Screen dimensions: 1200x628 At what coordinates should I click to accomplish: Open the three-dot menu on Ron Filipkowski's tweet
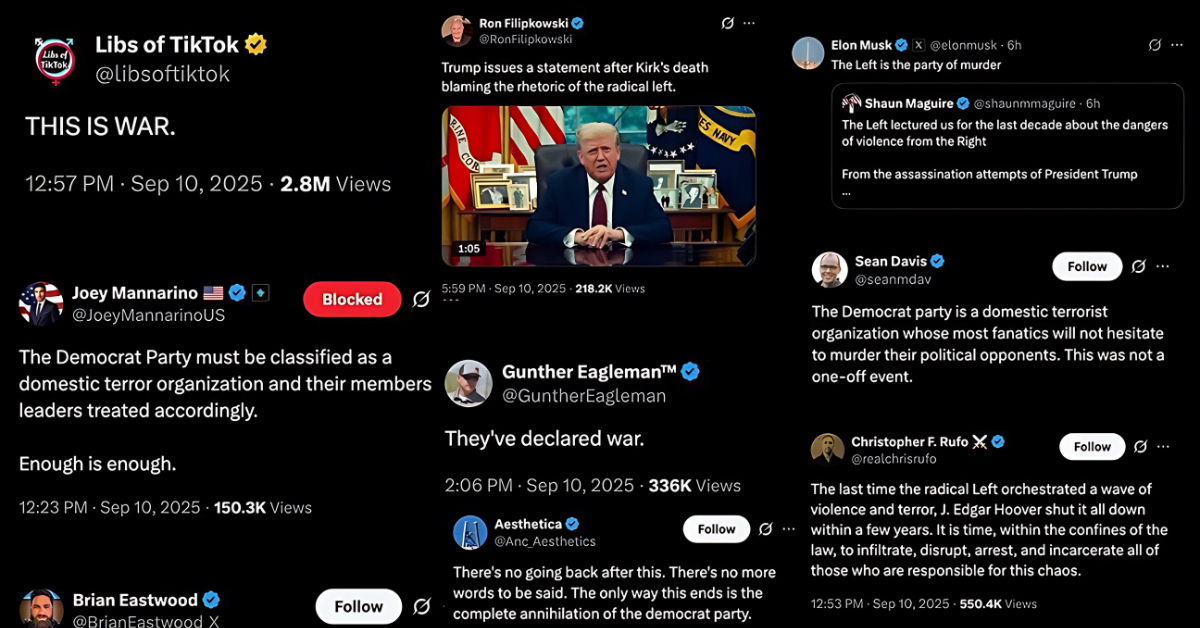click(x=751, y=23)
